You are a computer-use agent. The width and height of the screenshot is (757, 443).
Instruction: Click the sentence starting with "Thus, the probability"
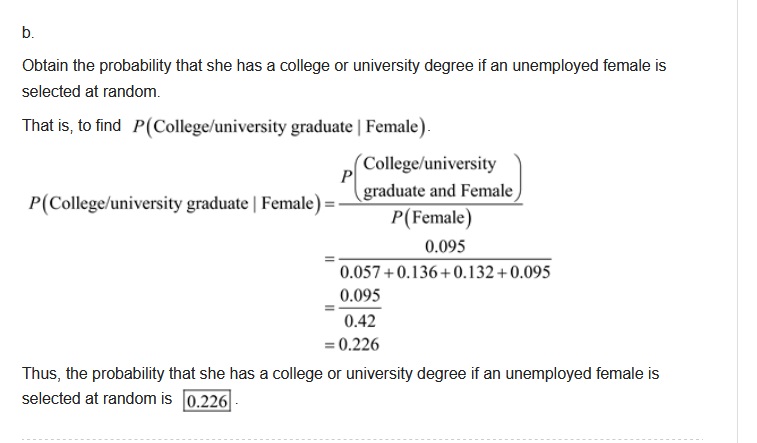(340, 374)
